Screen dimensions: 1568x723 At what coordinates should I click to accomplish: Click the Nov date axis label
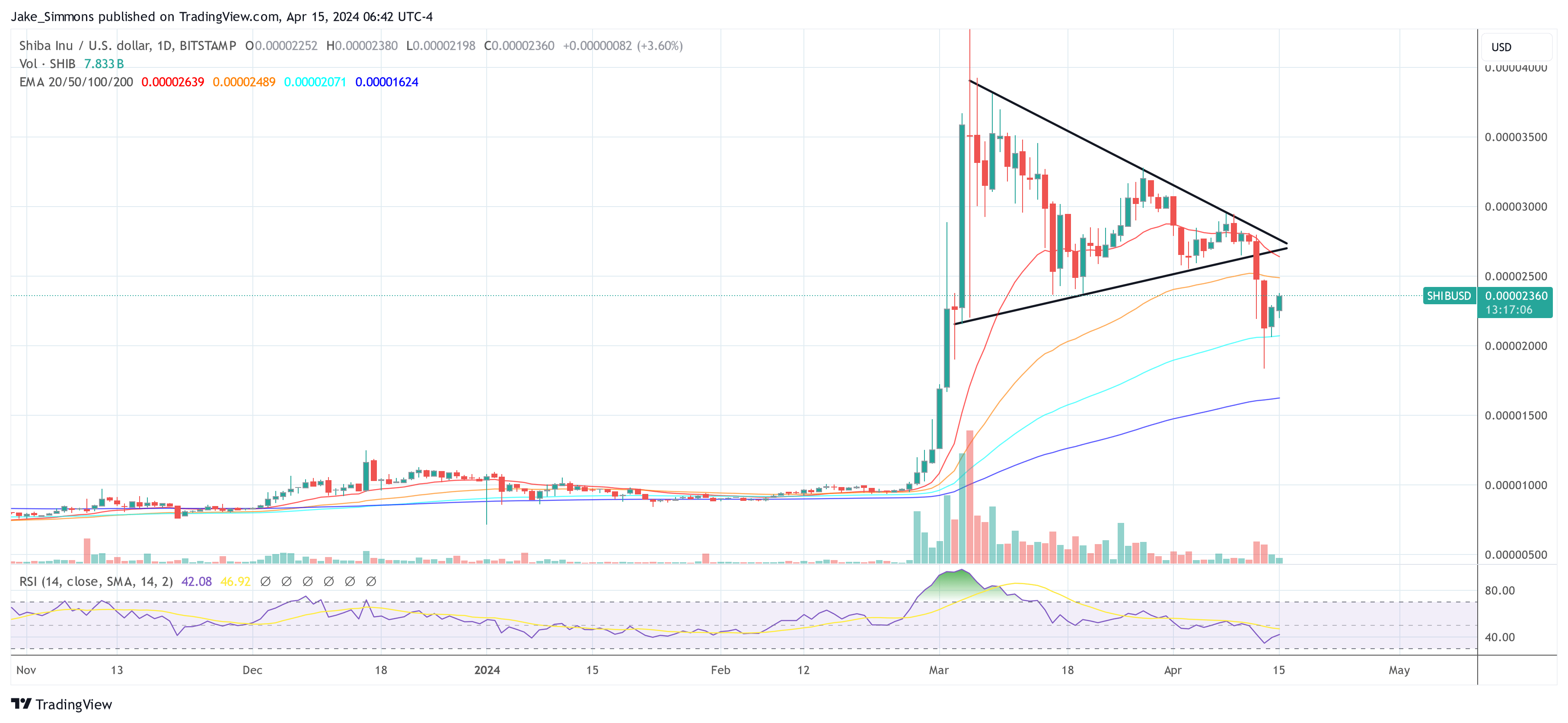(x=26, y=670)
